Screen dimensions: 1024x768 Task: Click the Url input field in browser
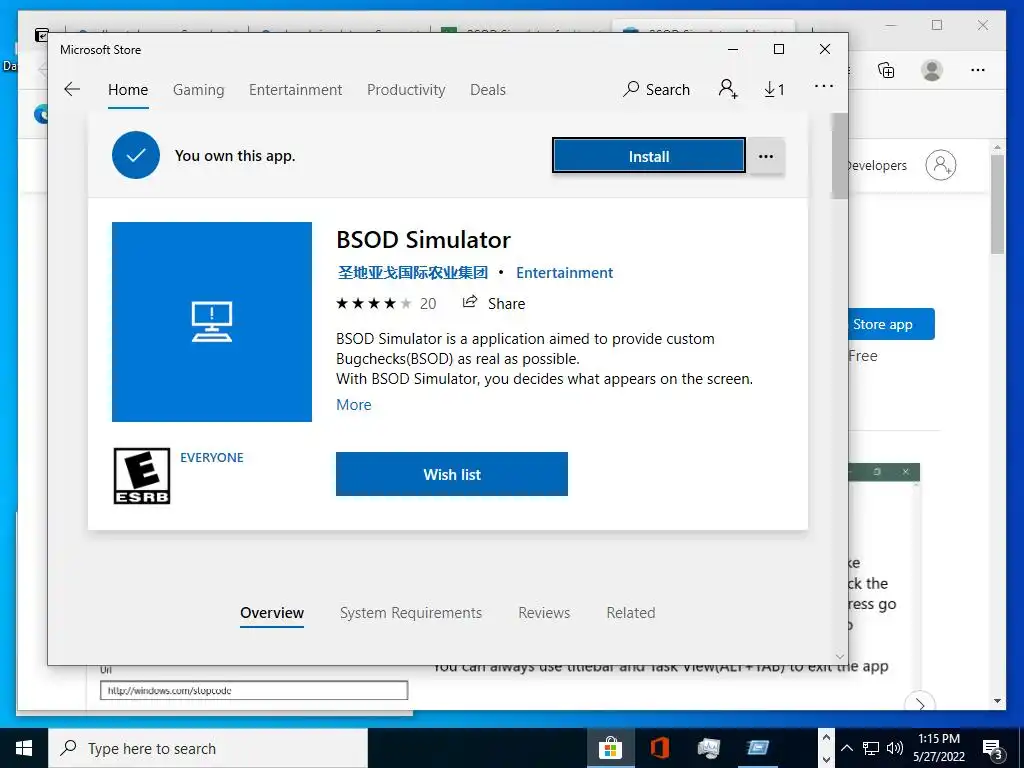[254, 690]
